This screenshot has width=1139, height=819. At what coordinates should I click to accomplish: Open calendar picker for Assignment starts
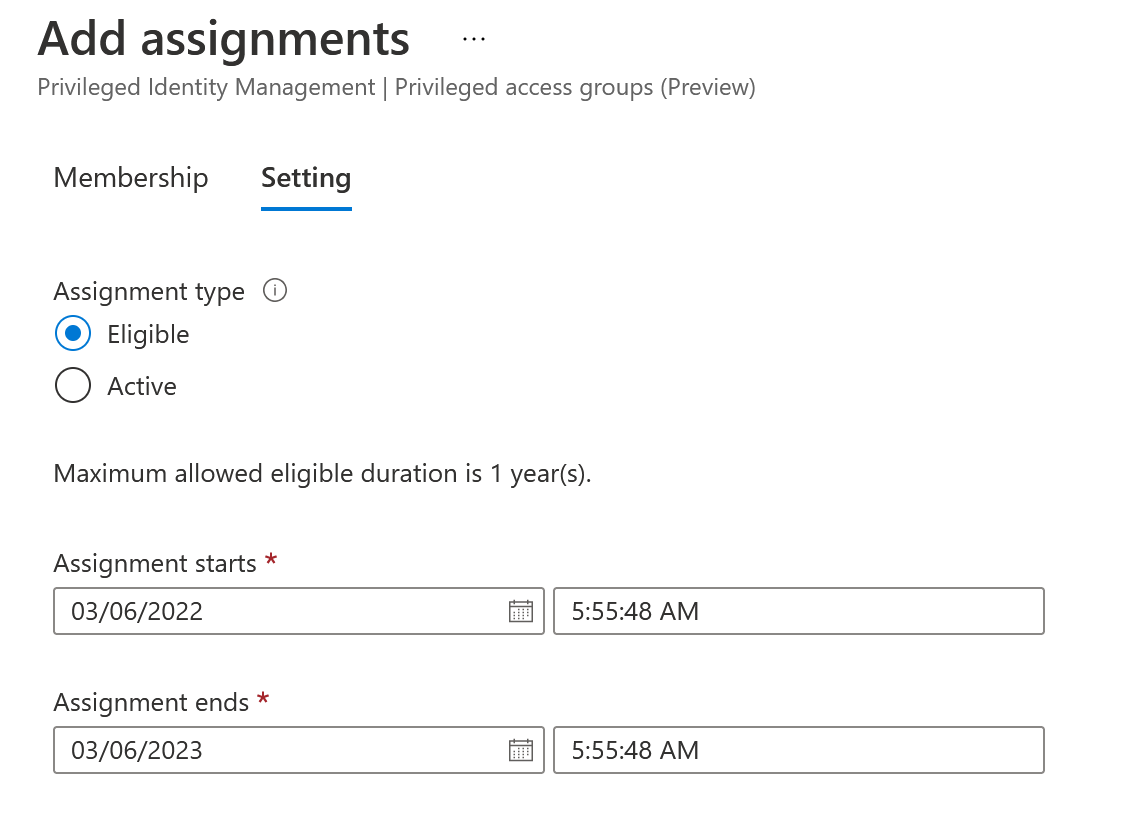[521, 611]
